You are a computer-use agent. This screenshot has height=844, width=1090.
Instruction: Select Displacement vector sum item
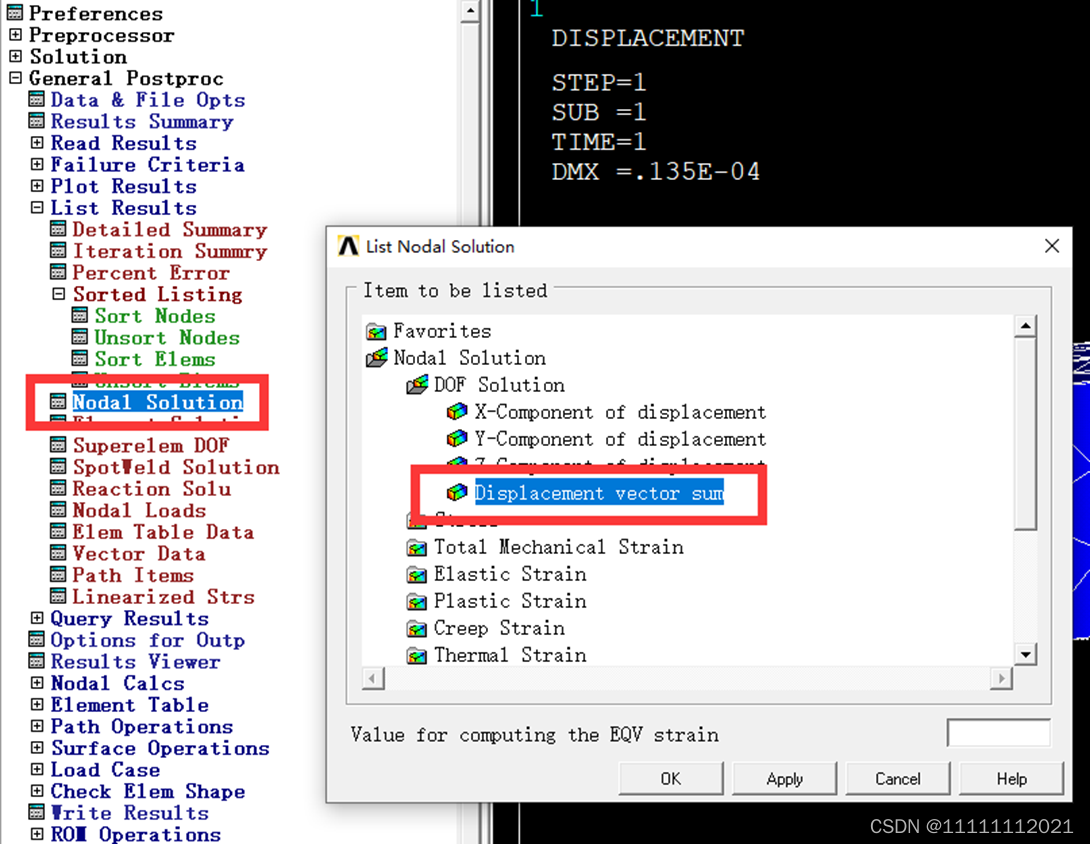click(x=598, y=493)
